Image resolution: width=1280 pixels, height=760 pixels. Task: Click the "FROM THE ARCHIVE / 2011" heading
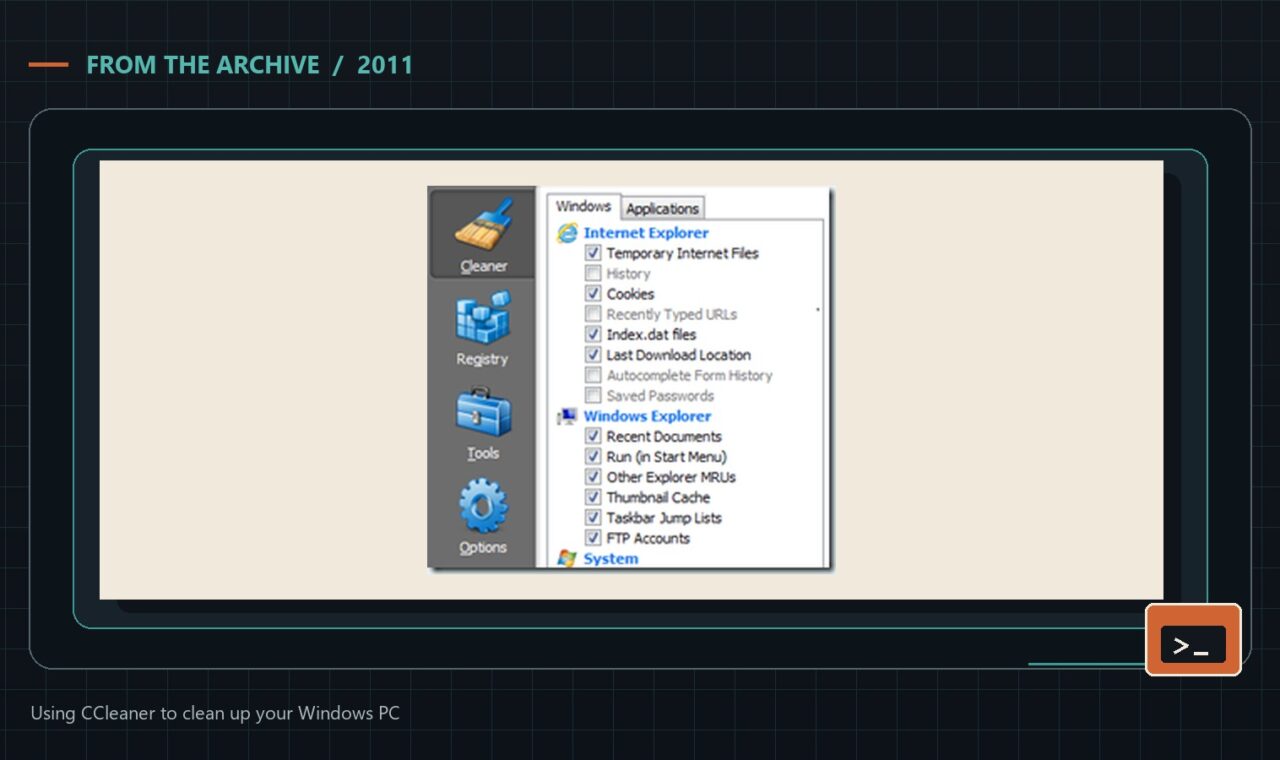[249, 65]
